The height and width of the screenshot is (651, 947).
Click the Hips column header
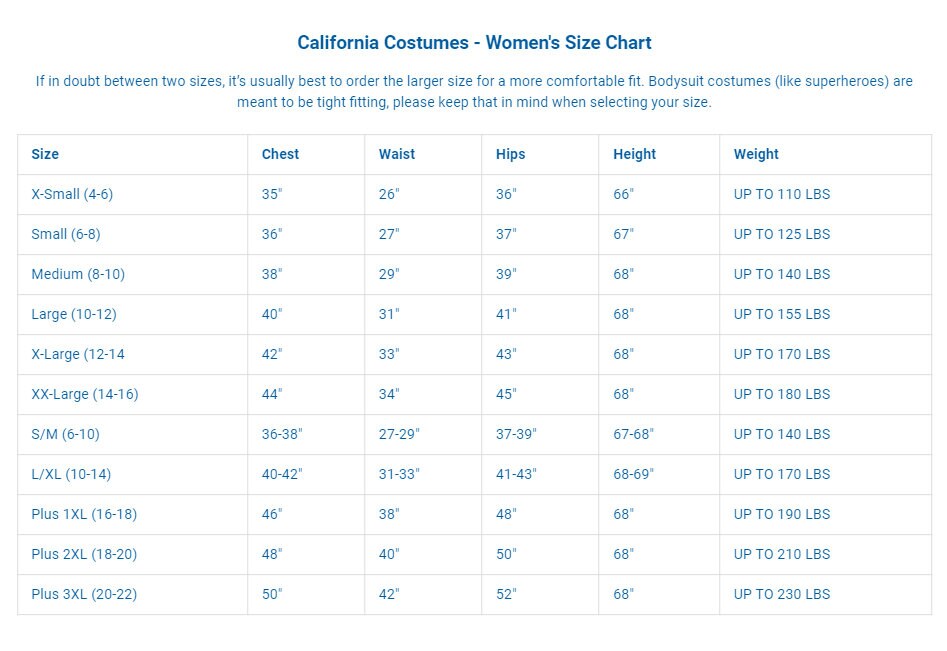click(510, 154)
